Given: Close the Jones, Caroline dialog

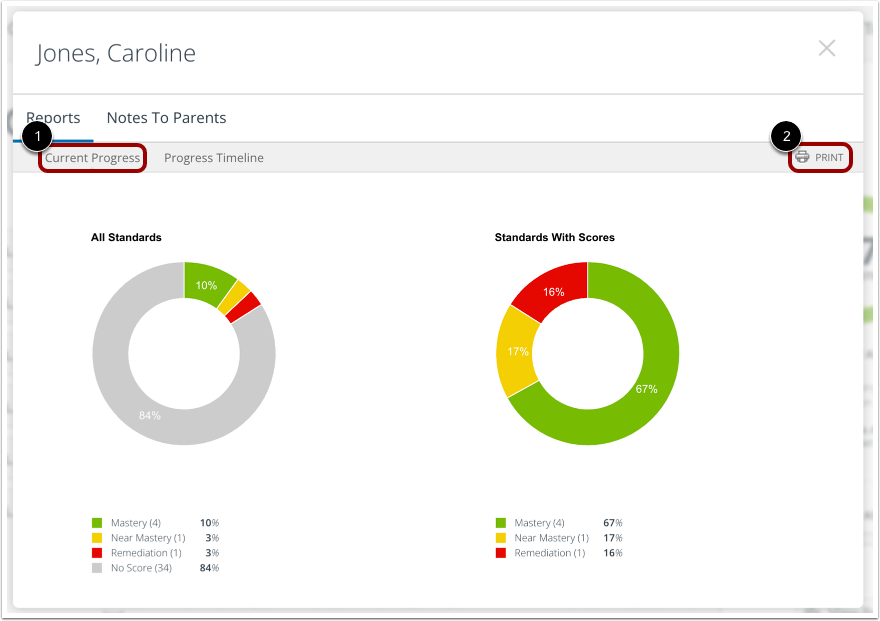Looking at the screenshot, I should pos(827,48).
